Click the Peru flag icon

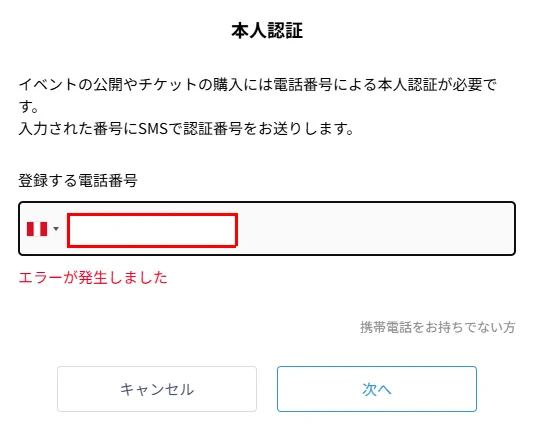[x=37, y=229]
